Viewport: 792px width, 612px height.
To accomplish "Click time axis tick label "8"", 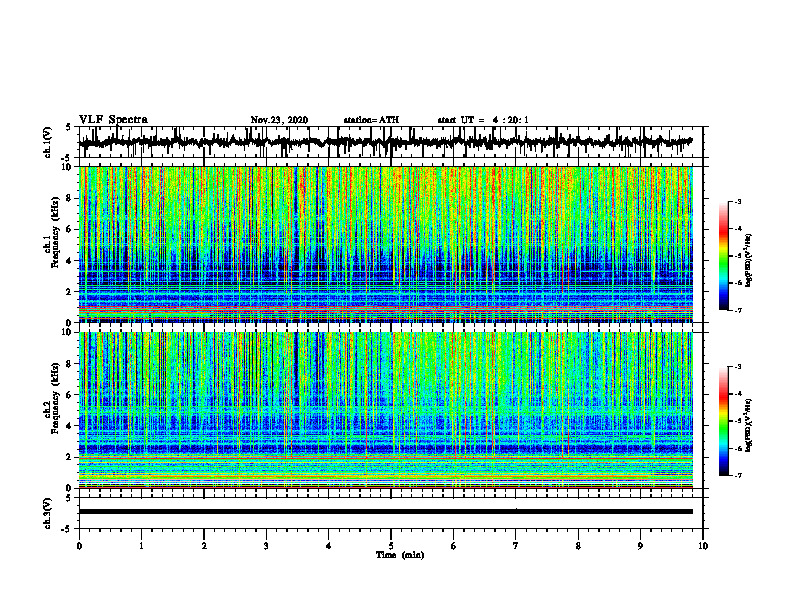I will click(x=578, y=546).
